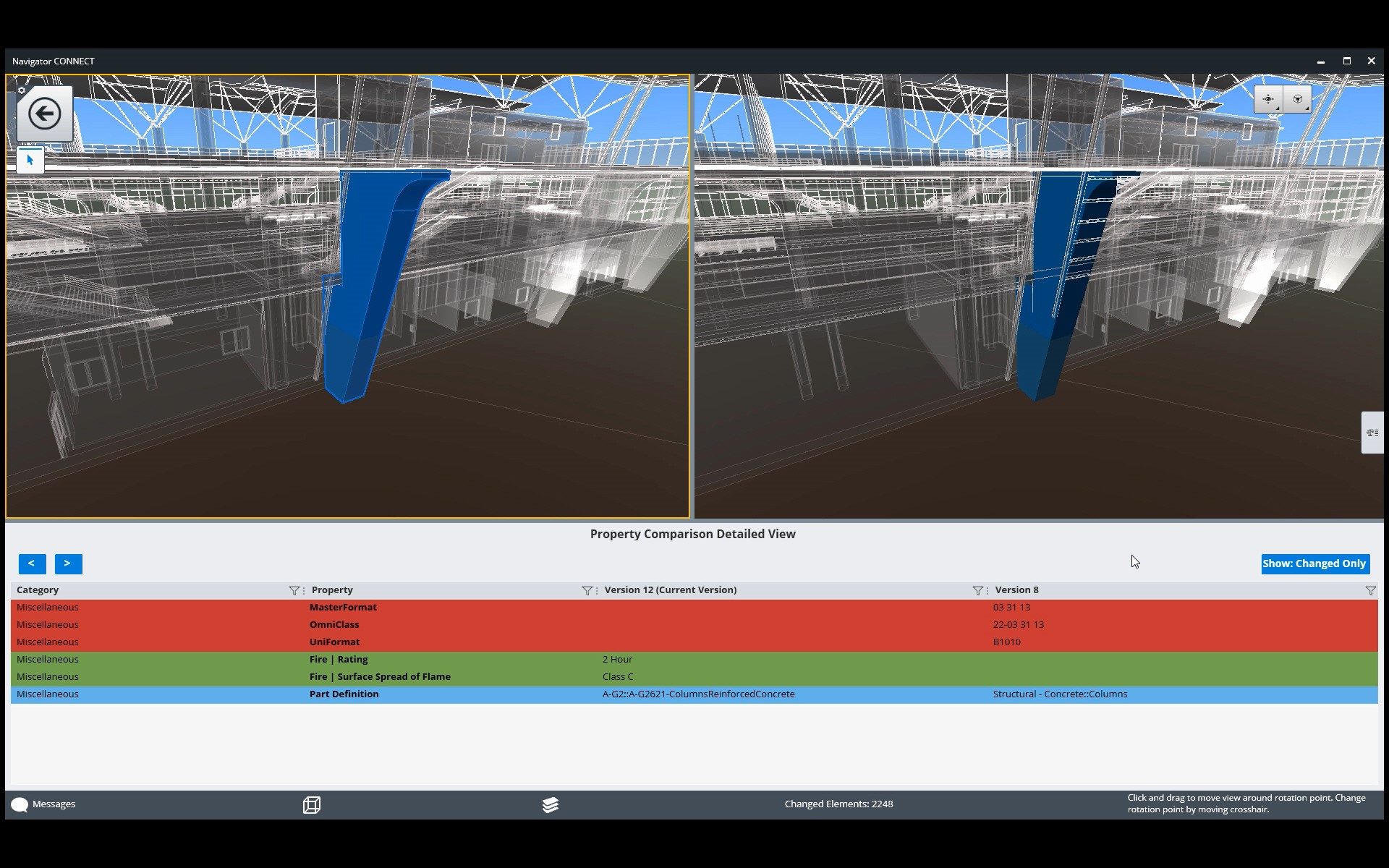Select the element selection pointer tool
This screenshot has height=868, width=1389.
click(30, 160)
